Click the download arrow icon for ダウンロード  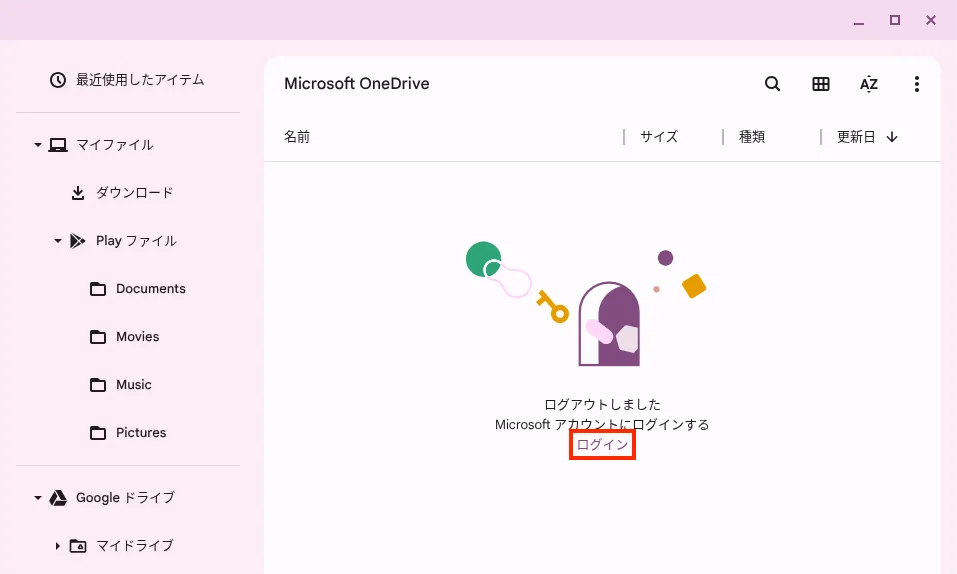tap(78, 193)
